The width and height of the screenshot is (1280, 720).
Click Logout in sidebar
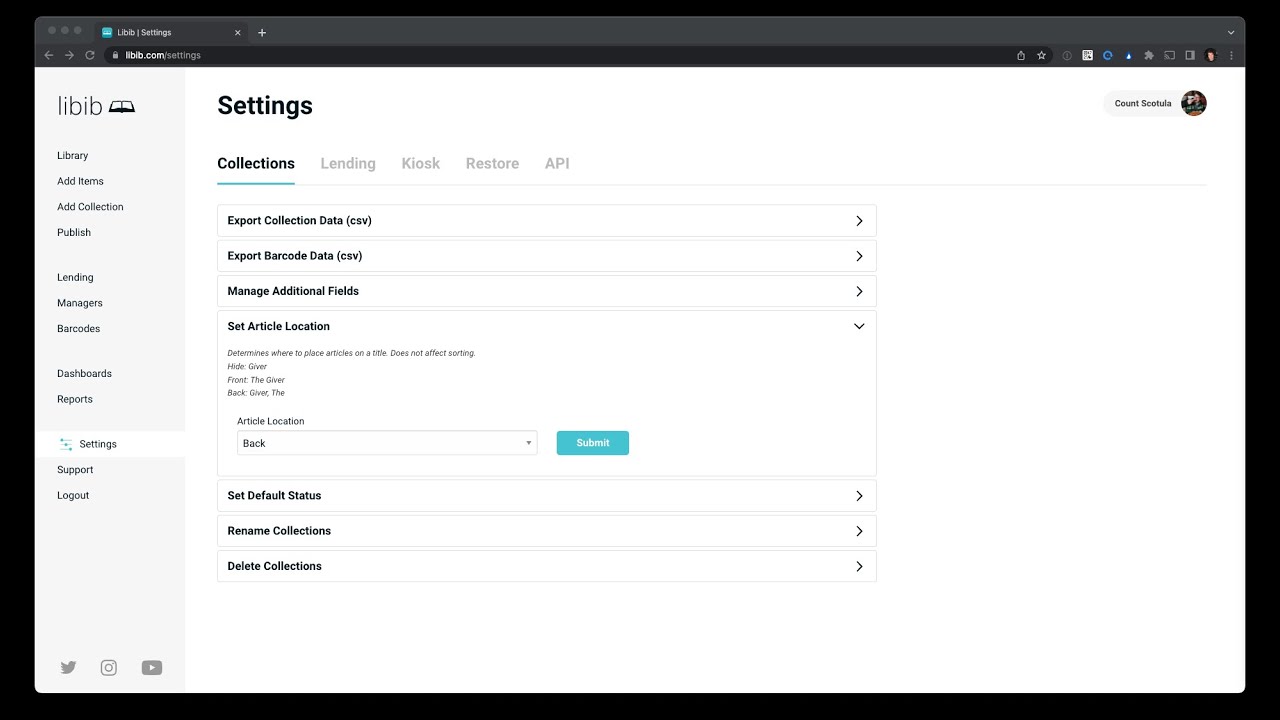tap(73, 495)
